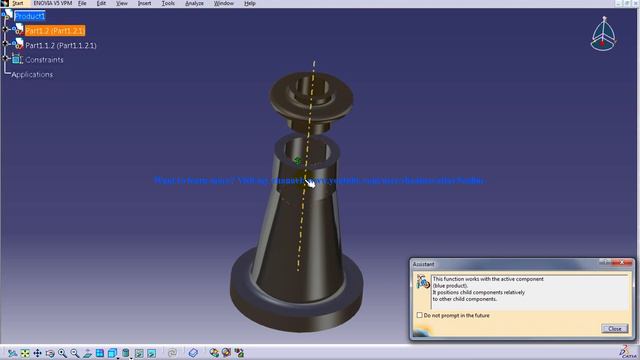Click the Product1 document icon in tree
640x360 pixels.
(8, 14)
